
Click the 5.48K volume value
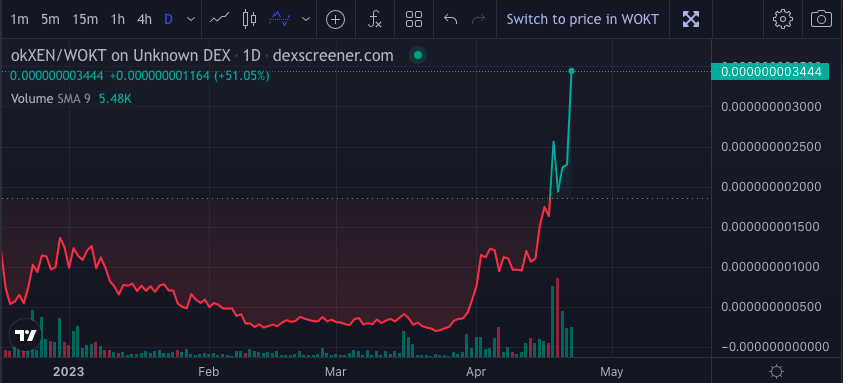click(115, 99)
